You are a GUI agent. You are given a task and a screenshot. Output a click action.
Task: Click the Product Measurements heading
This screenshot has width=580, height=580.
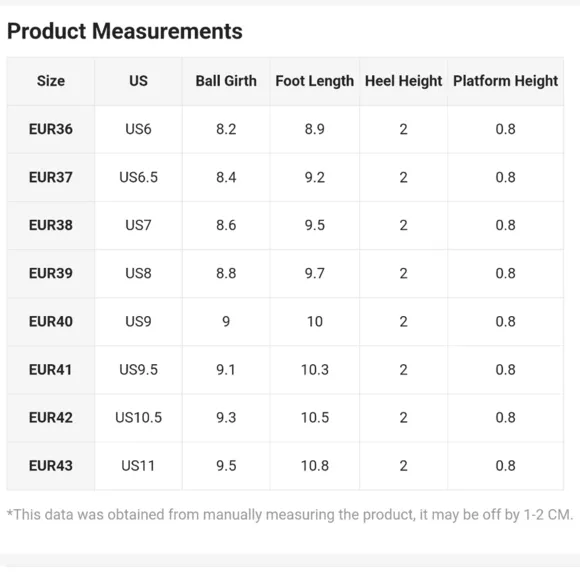[125, 31]
